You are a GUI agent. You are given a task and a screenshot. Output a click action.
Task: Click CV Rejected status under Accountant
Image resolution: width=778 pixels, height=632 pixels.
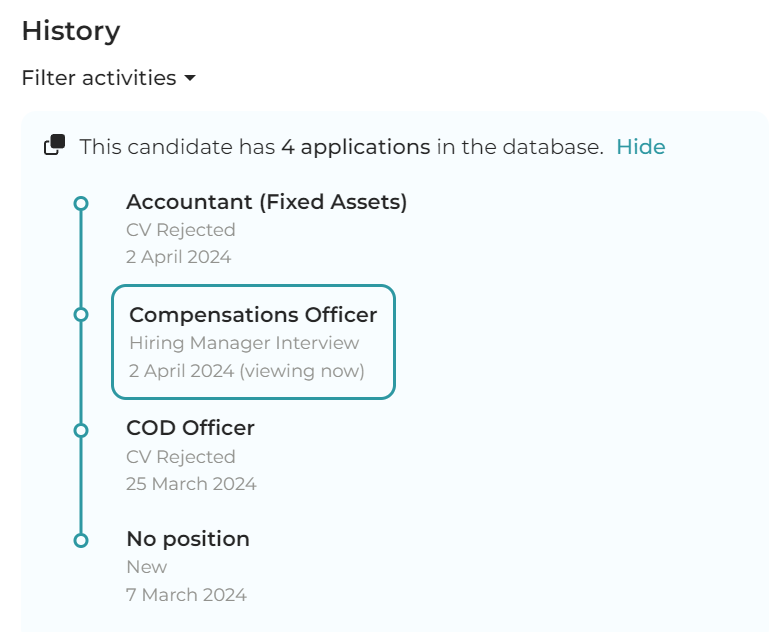181,230
